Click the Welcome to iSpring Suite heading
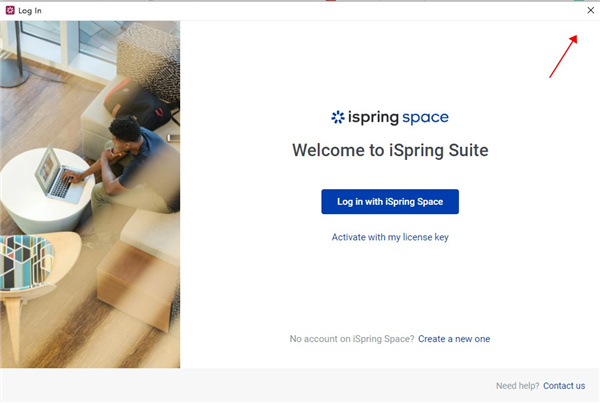600x403 pixels. coord(390,150)
